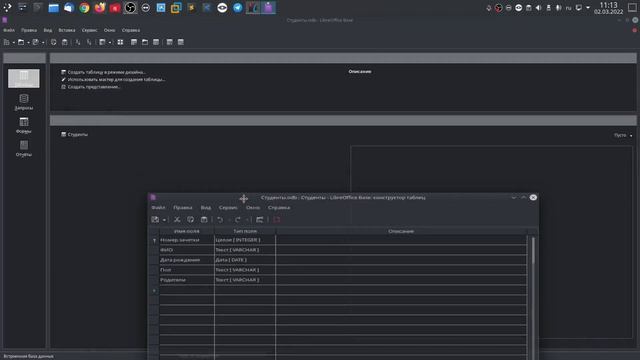Viewport: 640px width, 360px height.
Task: Switch to OBS Studio in the taskbar
Action: [130, 8]
